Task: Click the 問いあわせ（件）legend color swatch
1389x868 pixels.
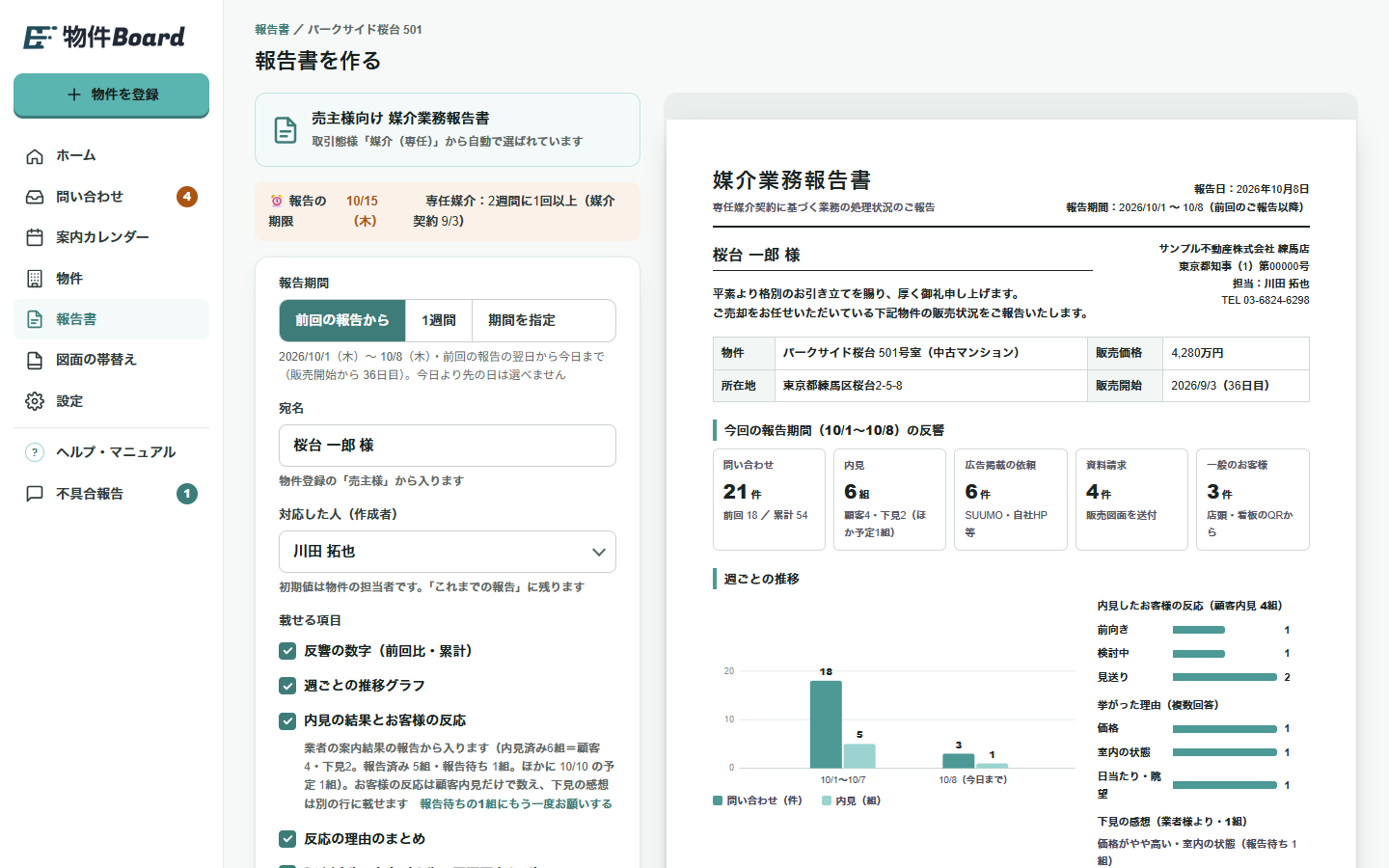Action: coord(718,800)
